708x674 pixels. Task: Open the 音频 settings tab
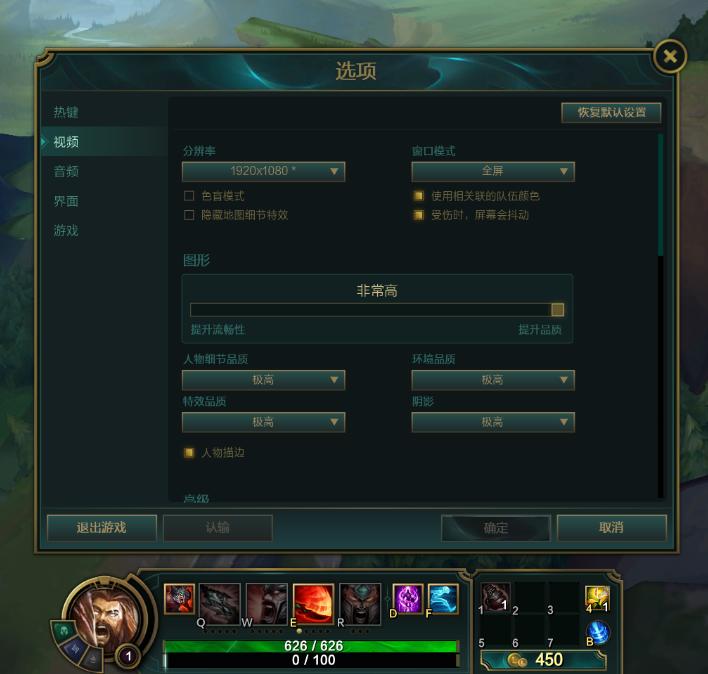66,172
